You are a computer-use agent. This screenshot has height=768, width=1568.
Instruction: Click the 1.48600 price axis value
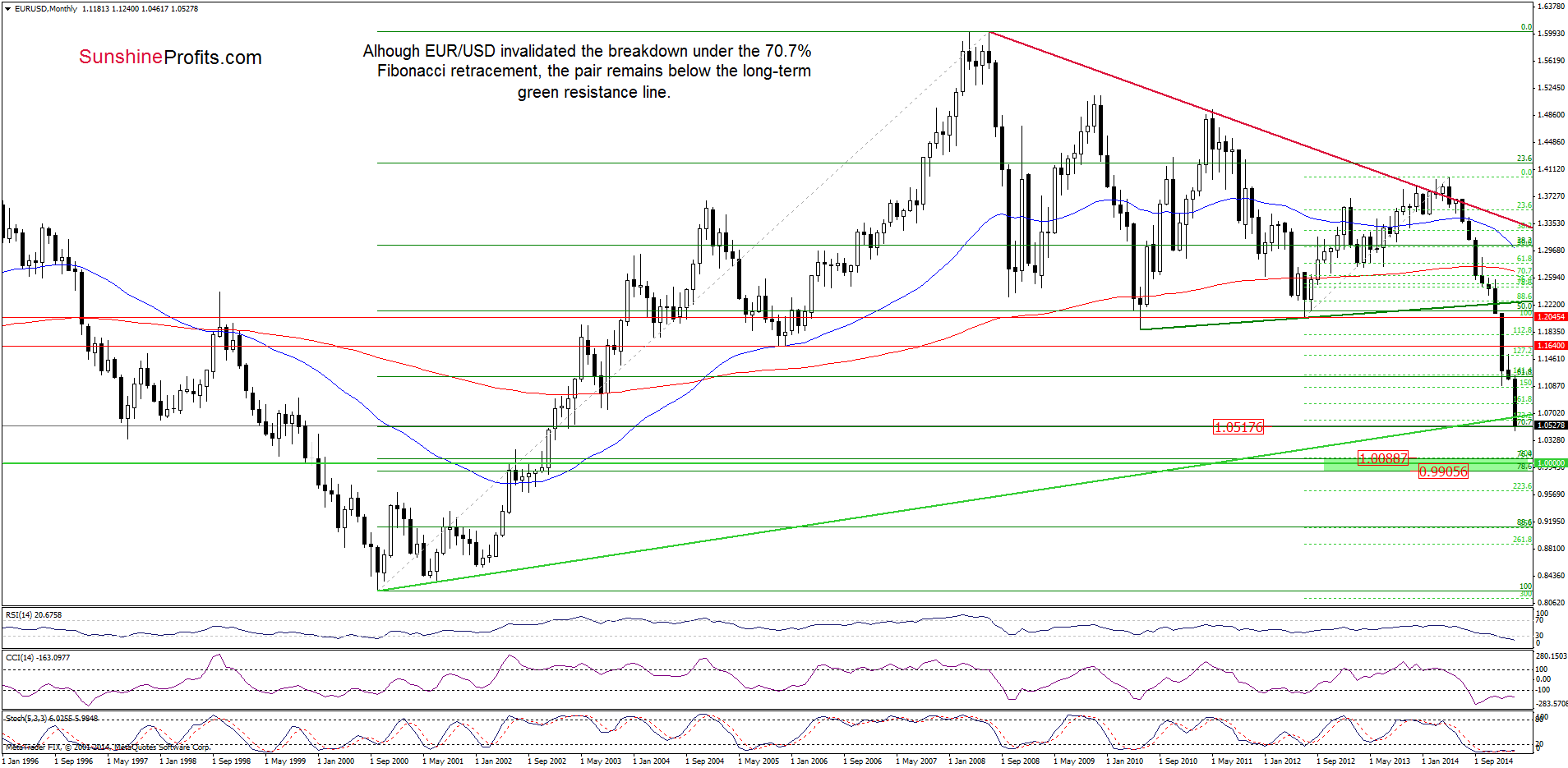pyautogui.click(x=1551, y=115)
